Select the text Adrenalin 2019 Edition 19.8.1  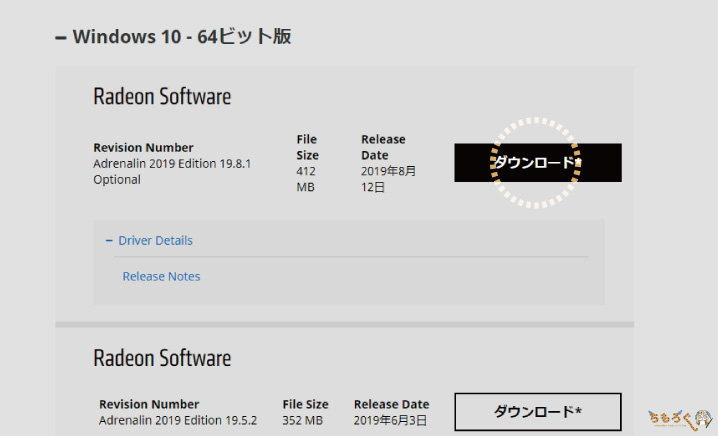(172, 164)
